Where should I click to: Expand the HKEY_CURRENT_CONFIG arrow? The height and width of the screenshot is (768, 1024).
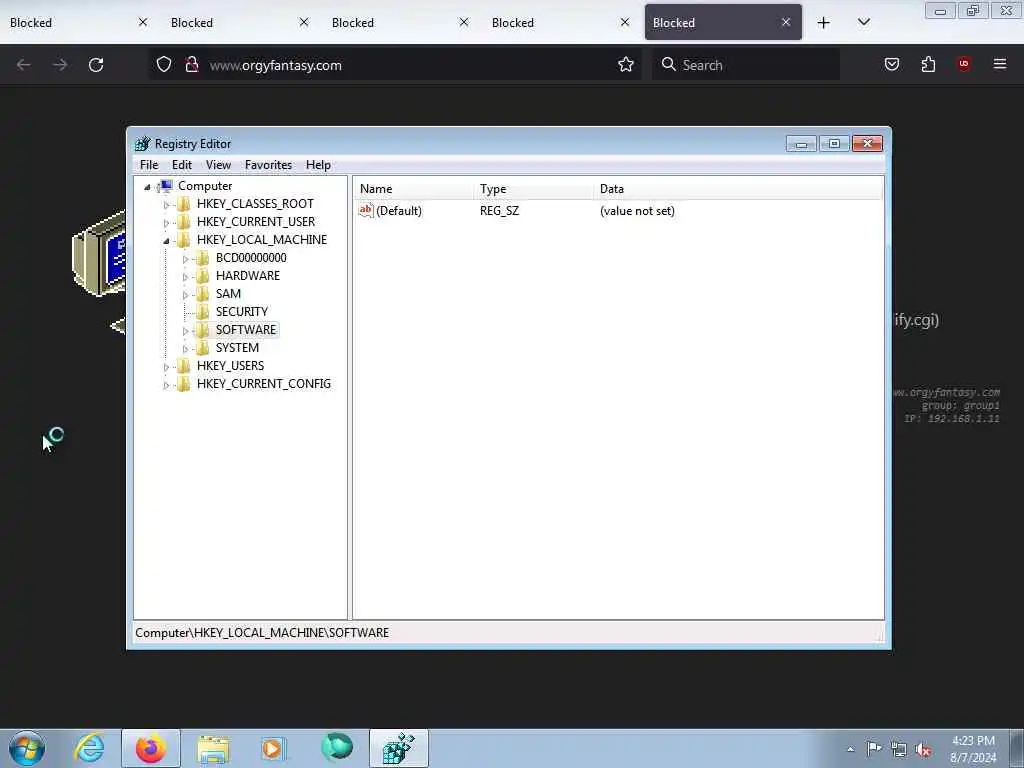[x=166, y=385]
